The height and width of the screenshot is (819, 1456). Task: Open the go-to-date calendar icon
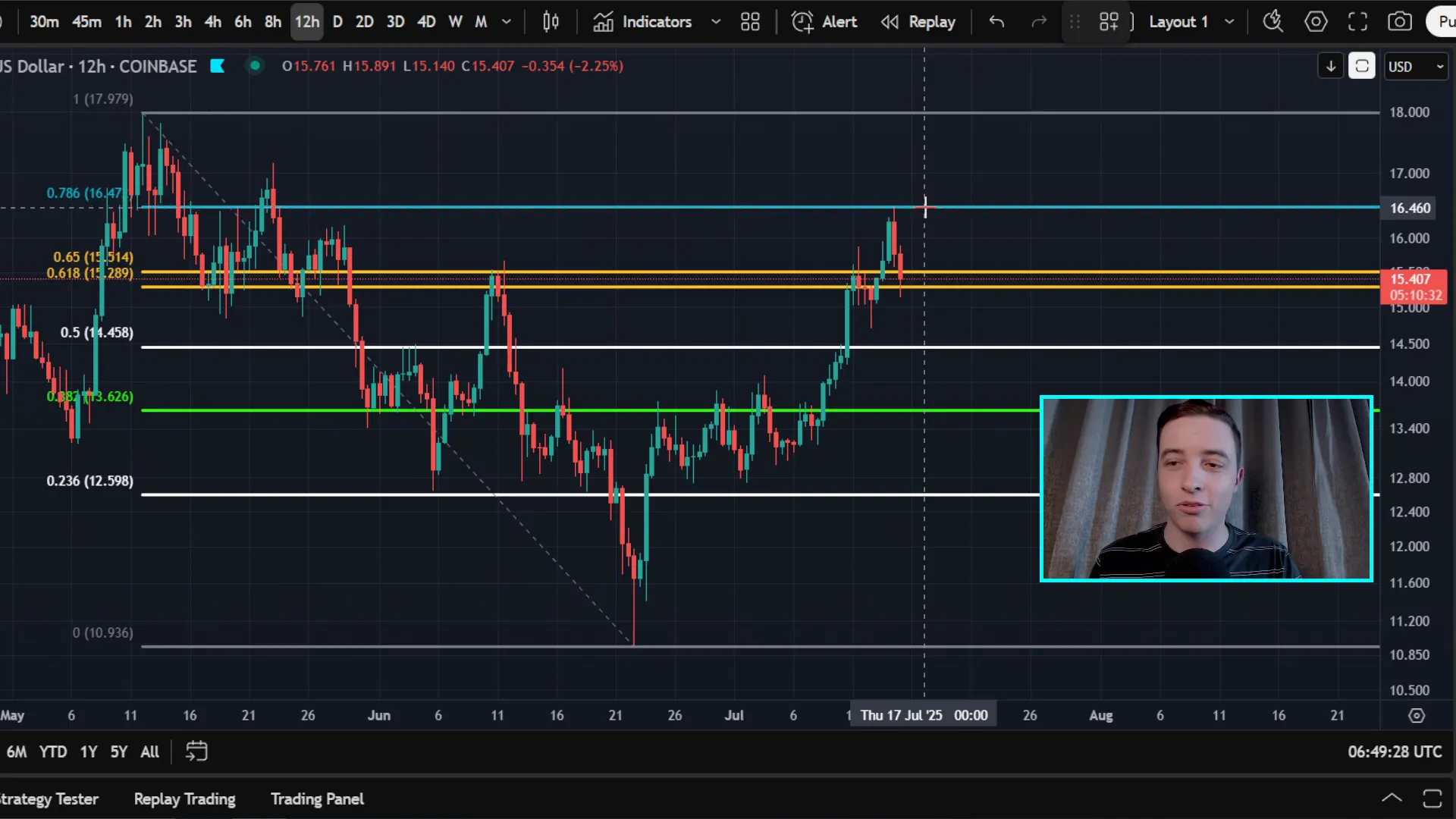click(196, 752)
